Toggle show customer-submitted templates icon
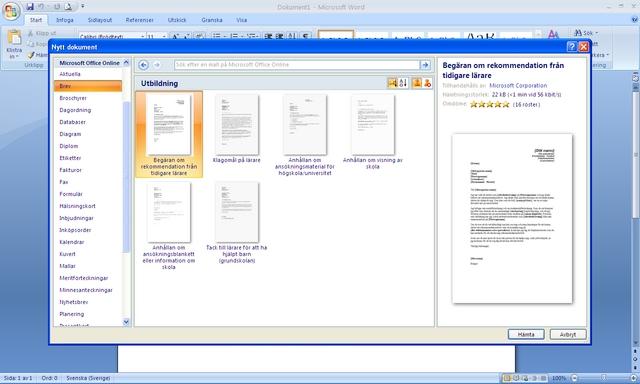This screenshot has height=384, width=640. 417,83
